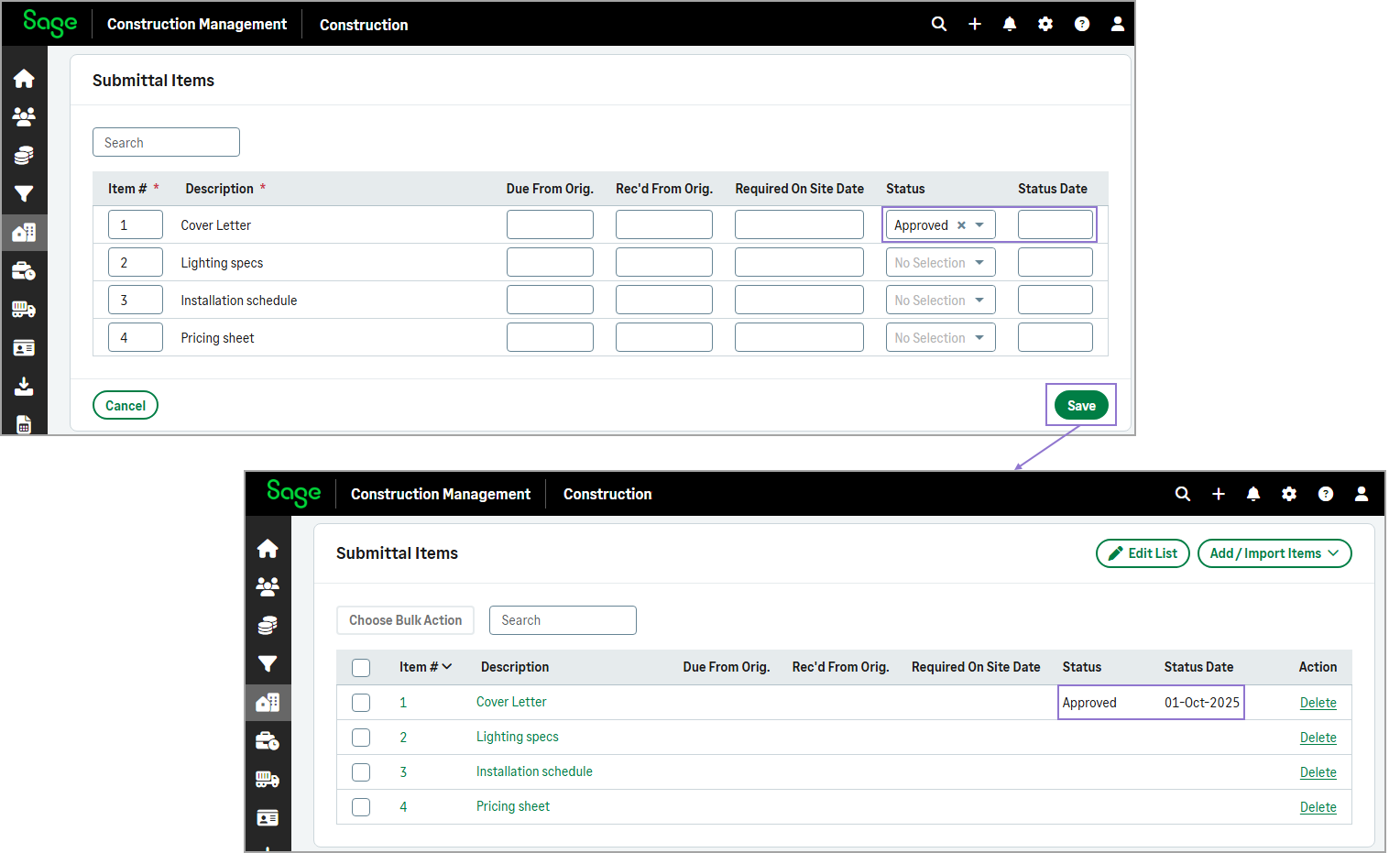The width and height of the screenshot is (1400, 853).
Task: Open Choose Bulk Action dropdown
Action: pyautogui.click(x=405, y=620)
